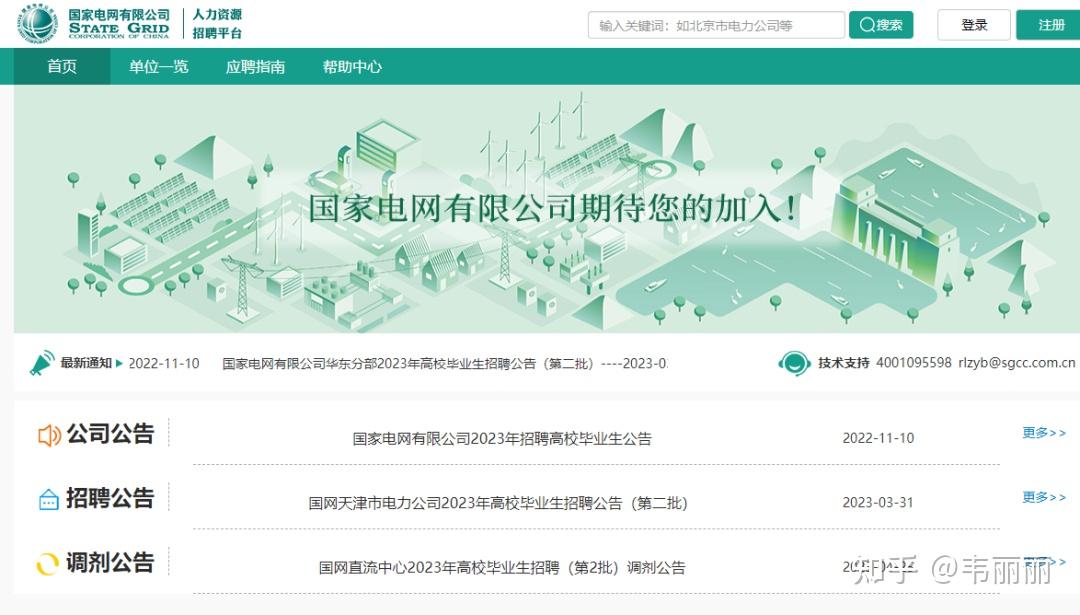Click the megaphone latest-notice icon
The width and height of the screenshot is (1080, 615).
[x=42, y=363]
